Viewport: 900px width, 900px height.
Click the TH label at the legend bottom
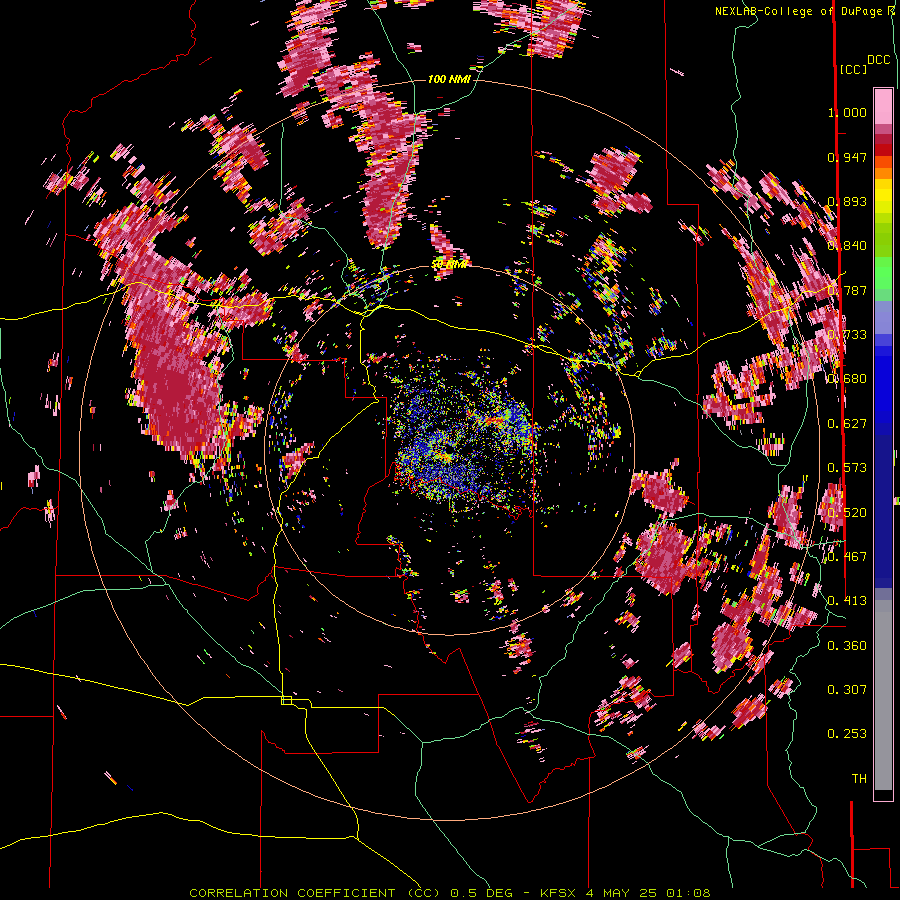coord(859,779)
